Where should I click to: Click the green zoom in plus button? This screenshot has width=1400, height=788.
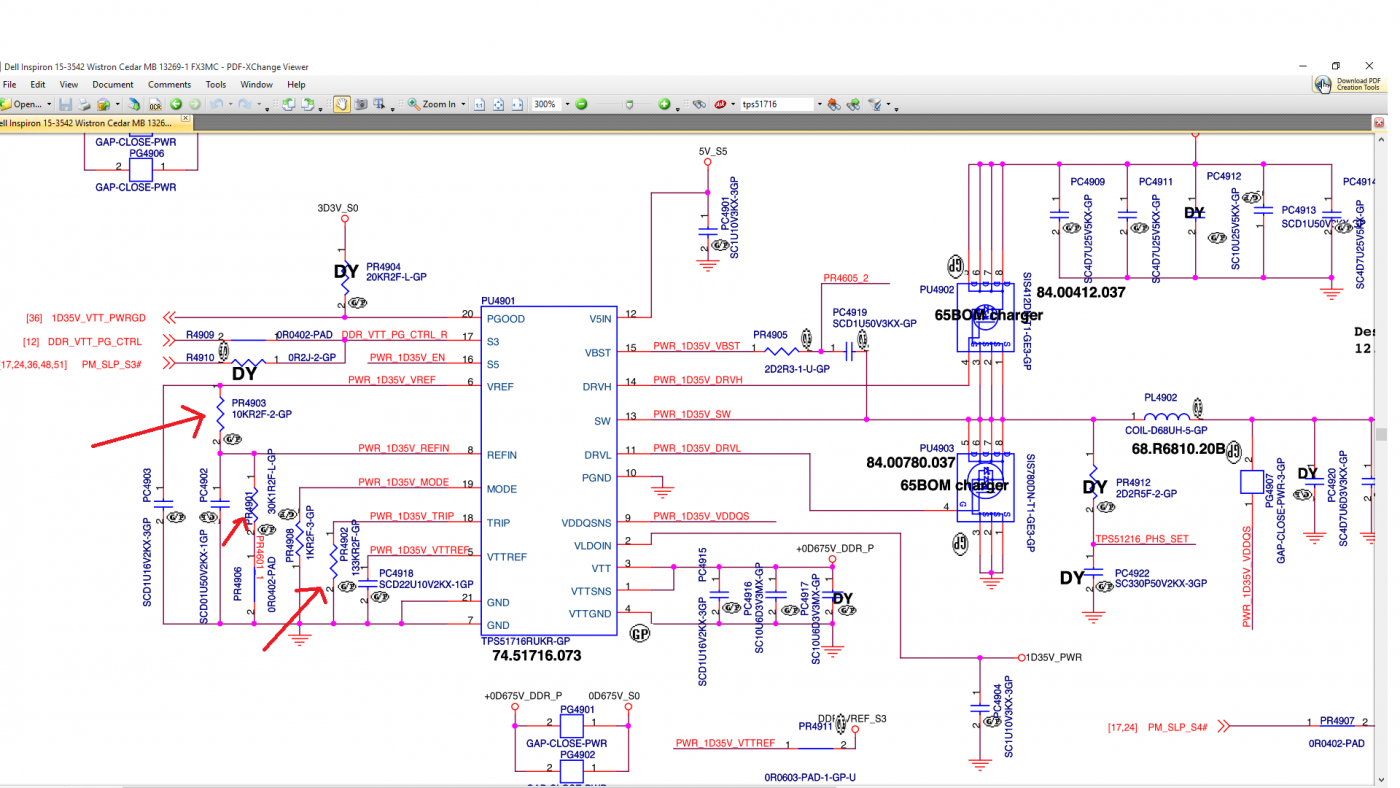click(x=664, y=104)
